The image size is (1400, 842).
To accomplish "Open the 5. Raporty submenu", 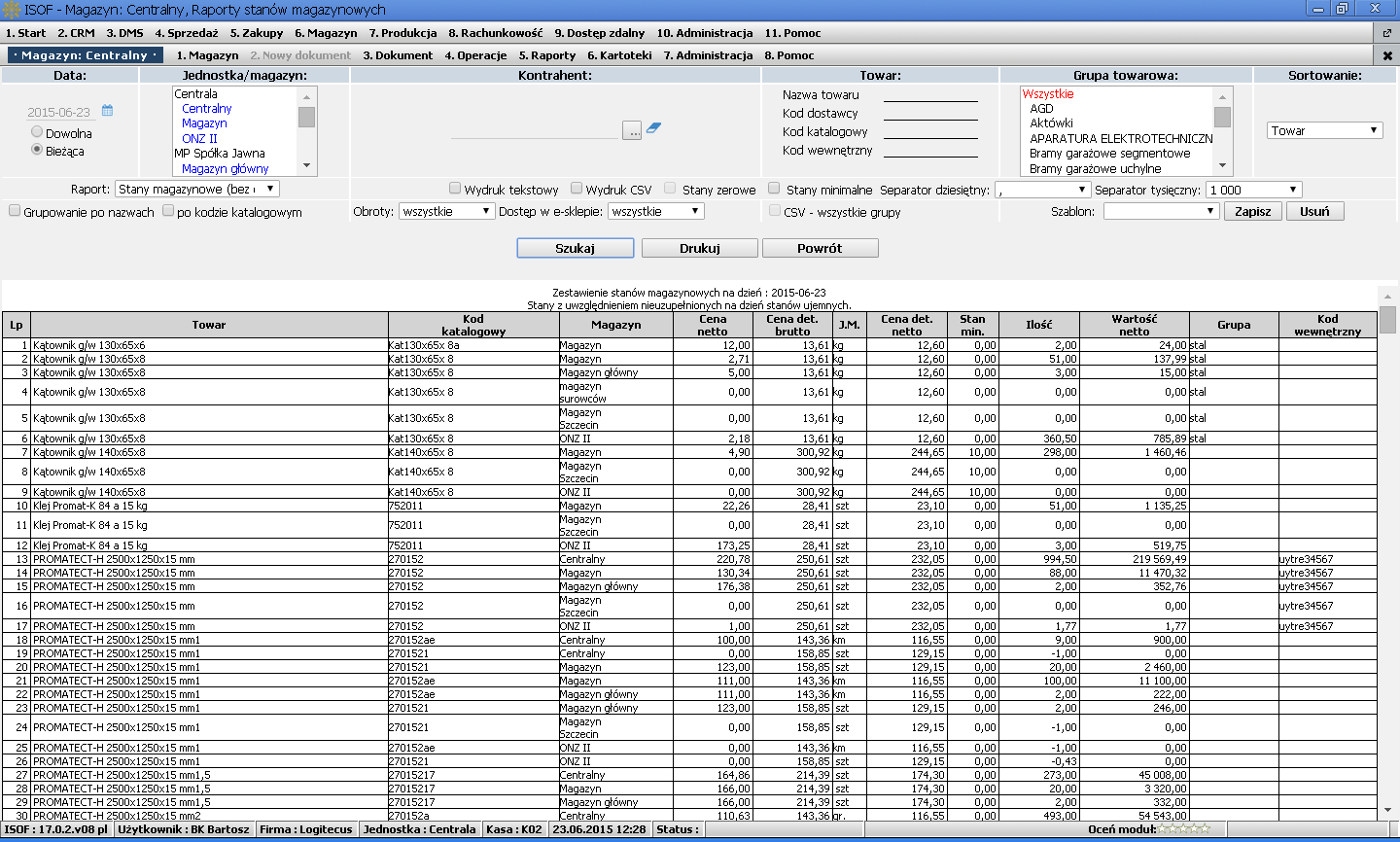I will (547, 55).
